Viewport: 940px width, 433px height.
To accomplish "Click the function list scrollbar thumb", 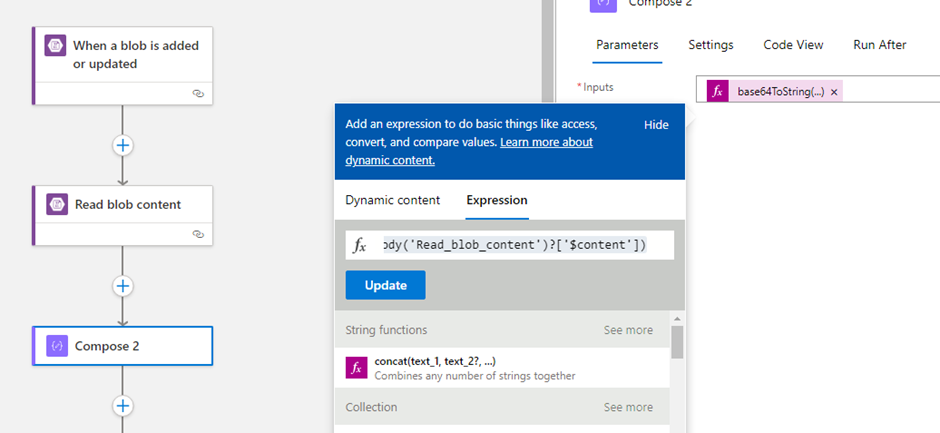I will (x=677, y=342).
